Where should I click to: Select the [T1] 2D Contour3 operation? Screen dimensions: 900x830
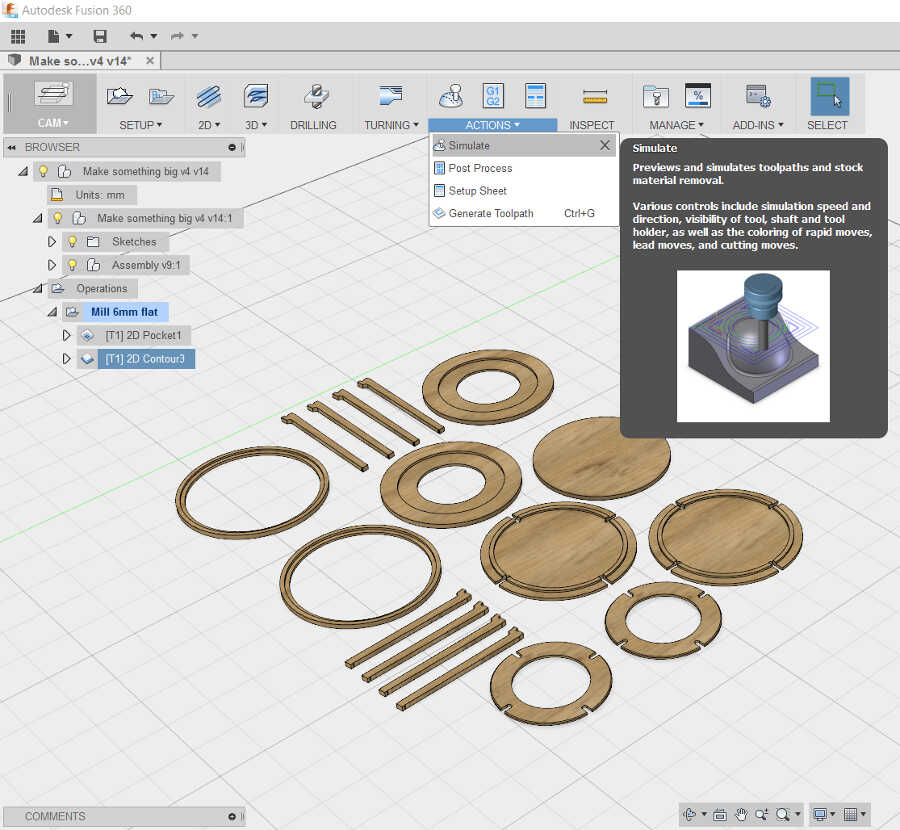146,359
